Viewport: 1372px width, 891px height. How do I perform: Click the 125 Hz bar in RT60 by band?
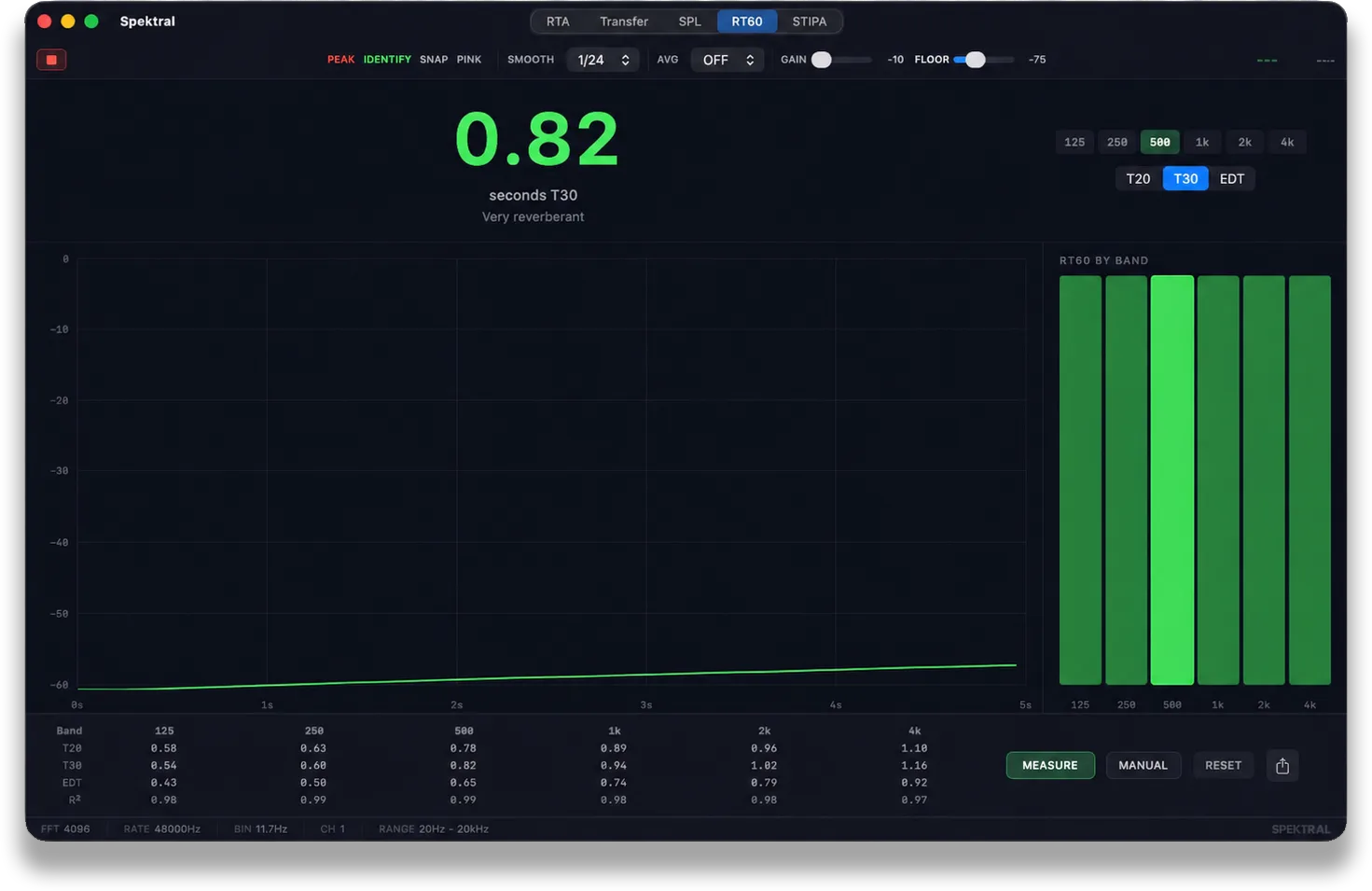1080,480
